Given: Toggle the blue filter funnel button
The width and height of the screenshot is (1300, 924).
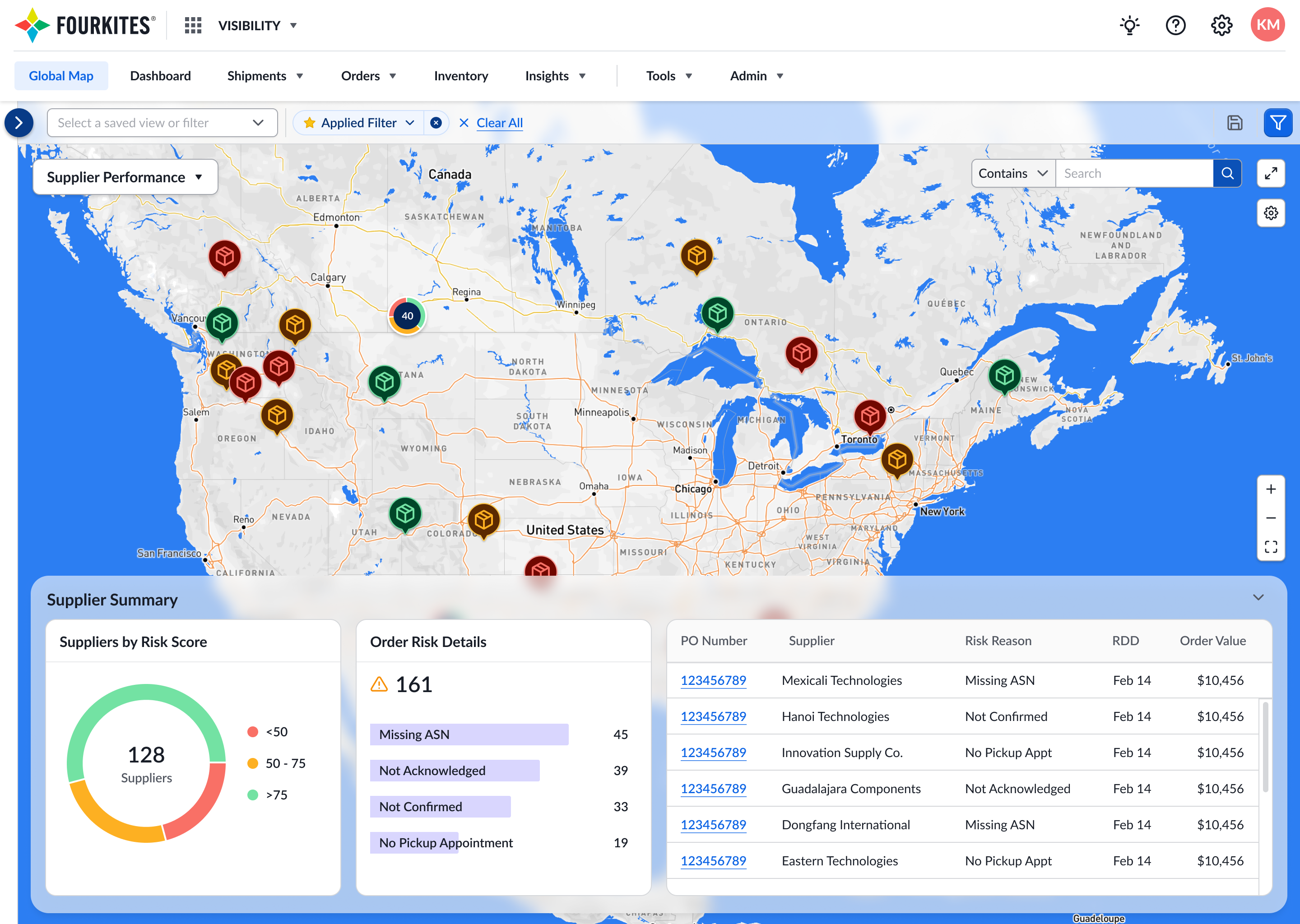Looking at the screenshot, I should point(1278,123).
